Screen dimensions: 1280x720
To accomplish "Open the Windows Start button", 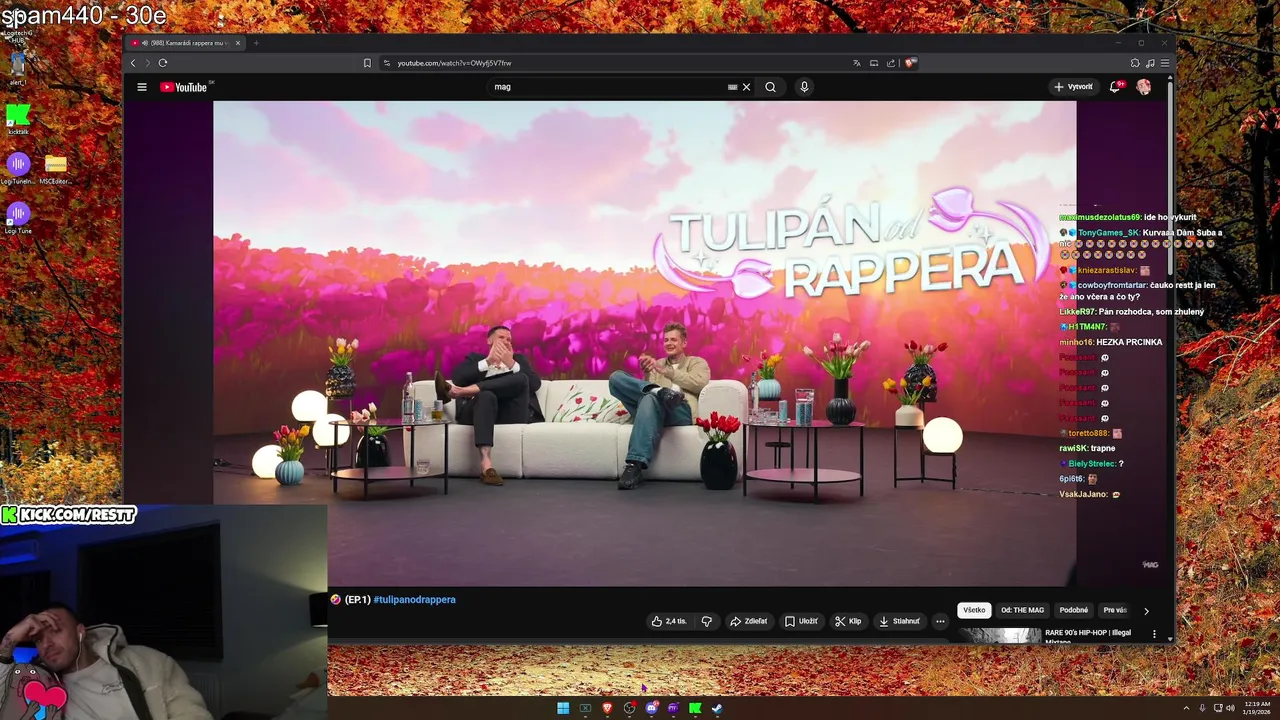I will click(563, 708).
